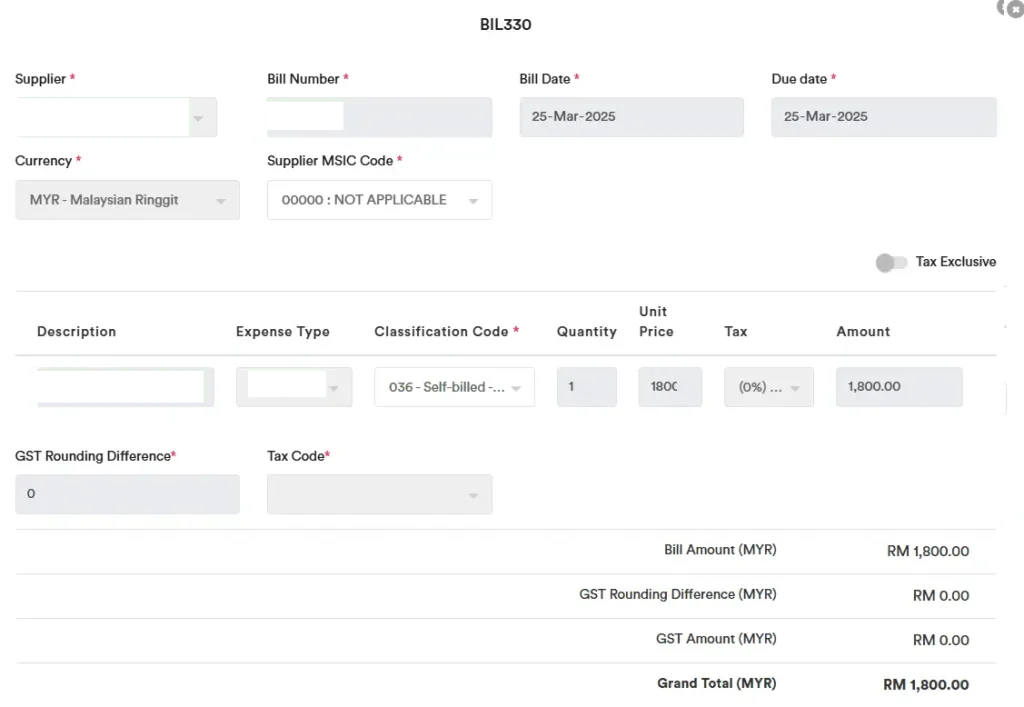Viewport: 1024px width, 707px height.
Task: Open Classification Code 036 Self-billed dropdown
Action: pyautogui.click(x=516, y=388)
